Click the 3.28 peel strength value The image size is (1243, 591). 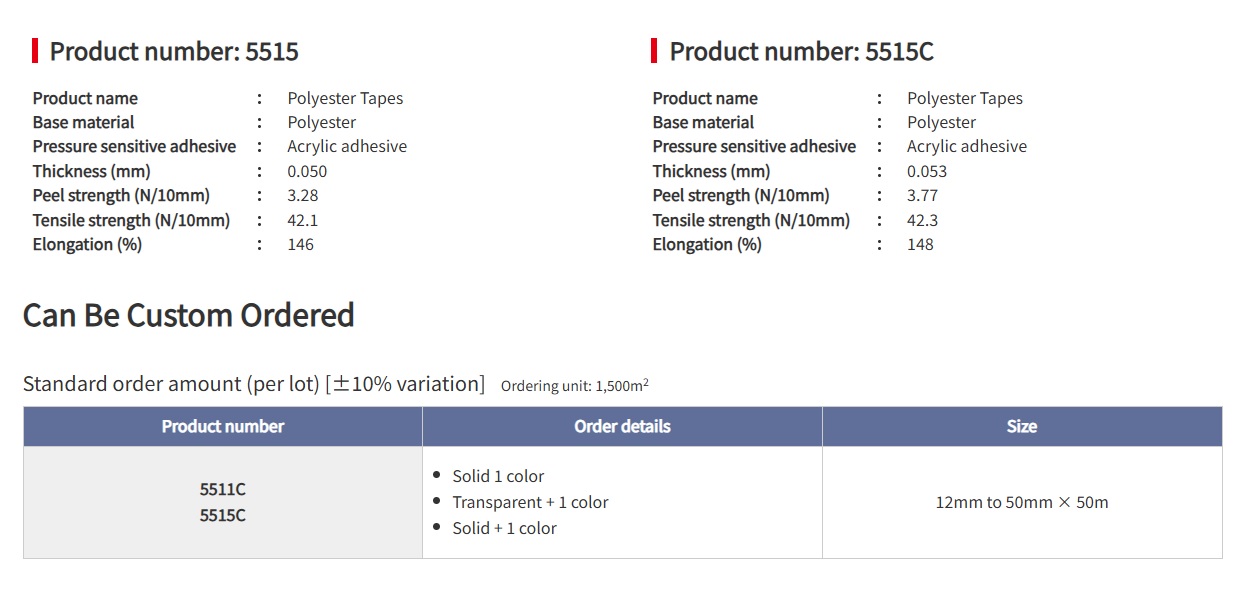[x=303, y=195]
